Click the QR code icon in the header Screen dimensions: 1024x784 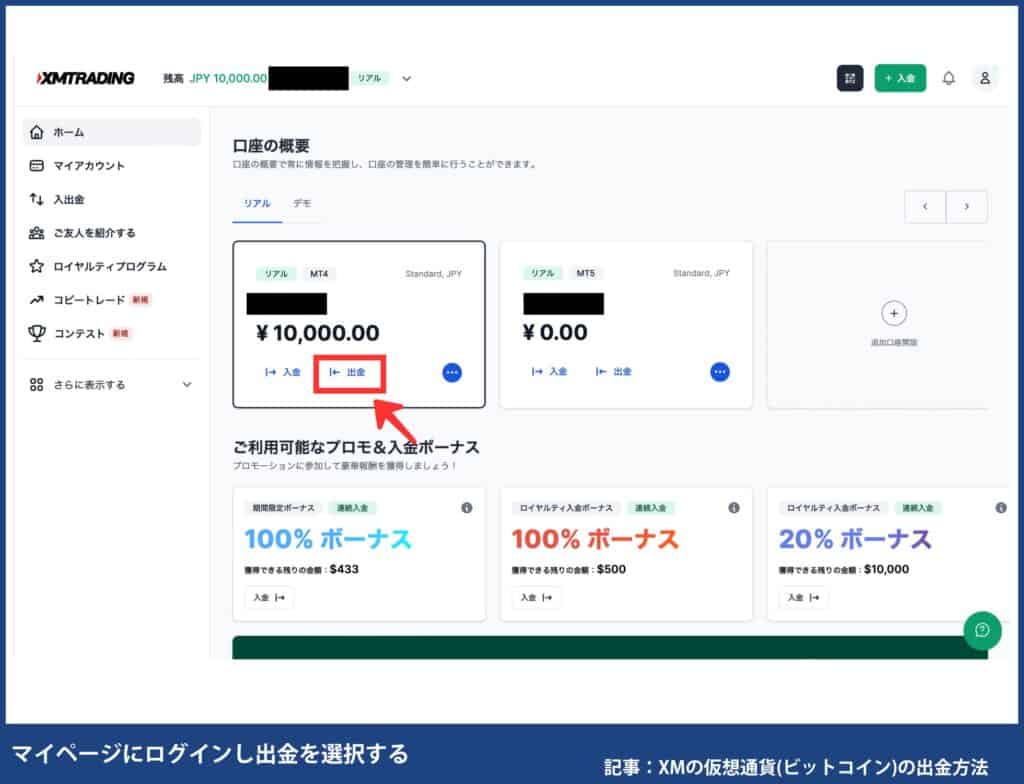[x=849, y=78]
